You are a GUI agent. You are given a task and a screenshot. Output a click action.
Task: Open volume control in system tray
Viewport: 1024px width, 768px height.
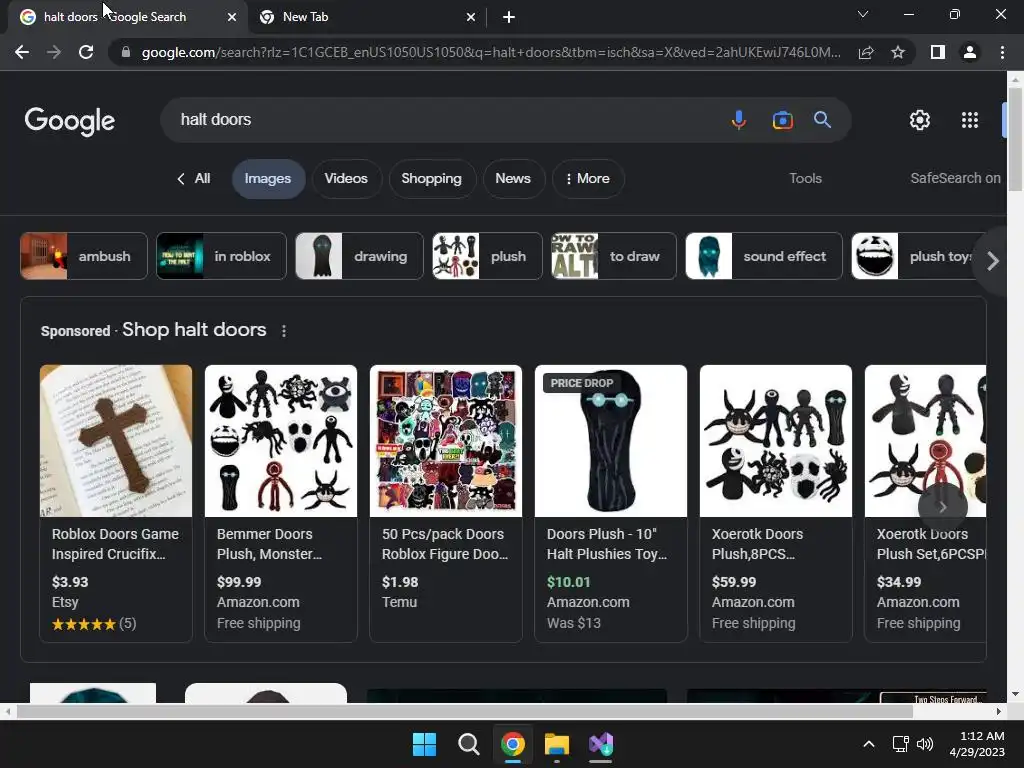click(925, 744)
